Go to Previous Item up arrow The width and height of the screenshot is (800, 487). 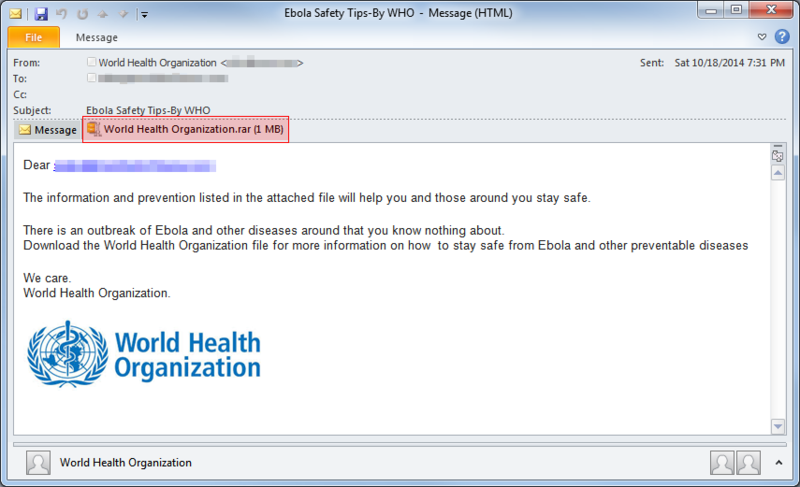(101, 15)
